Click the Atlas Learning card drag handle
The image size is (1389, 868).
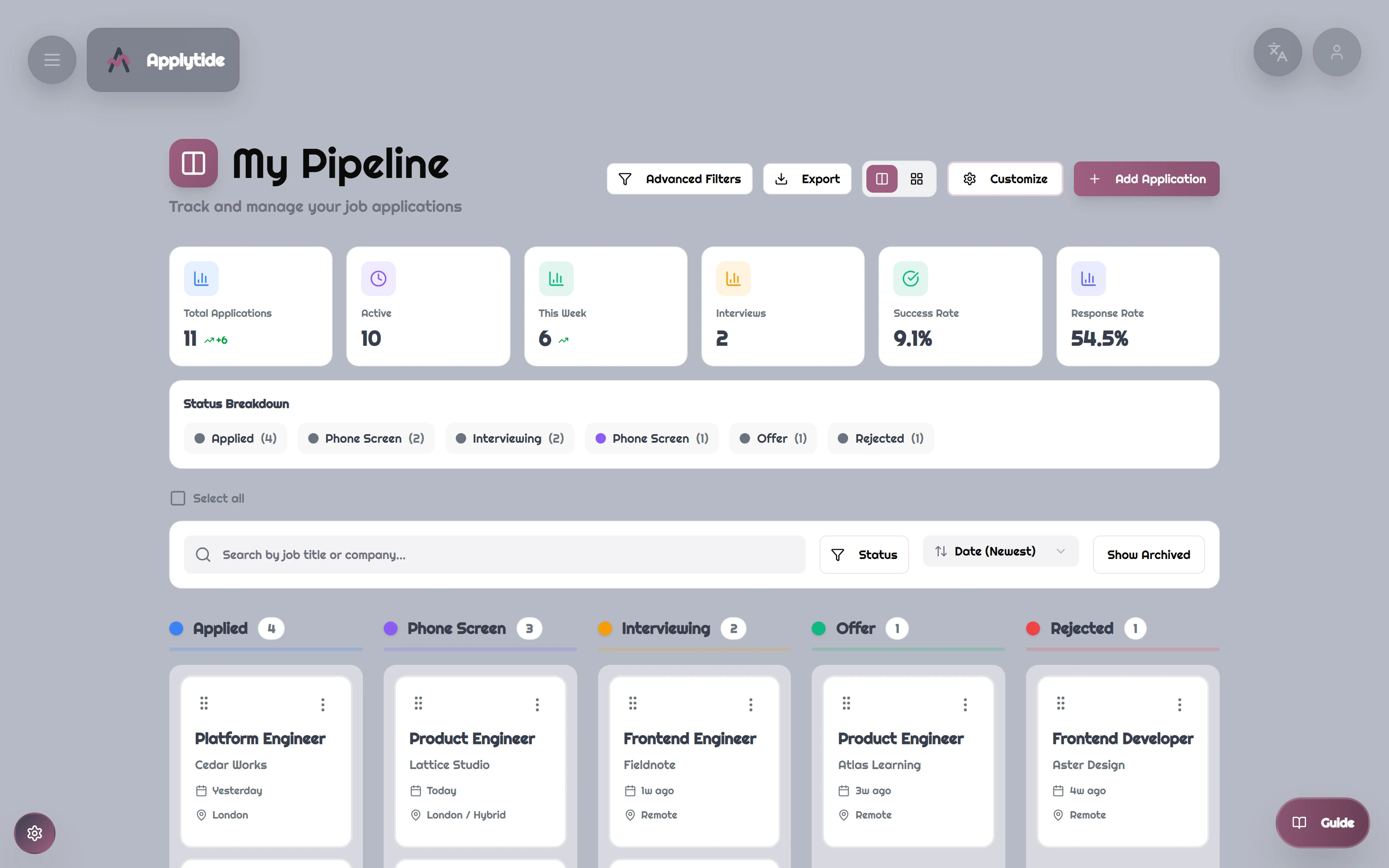point(846,703)
